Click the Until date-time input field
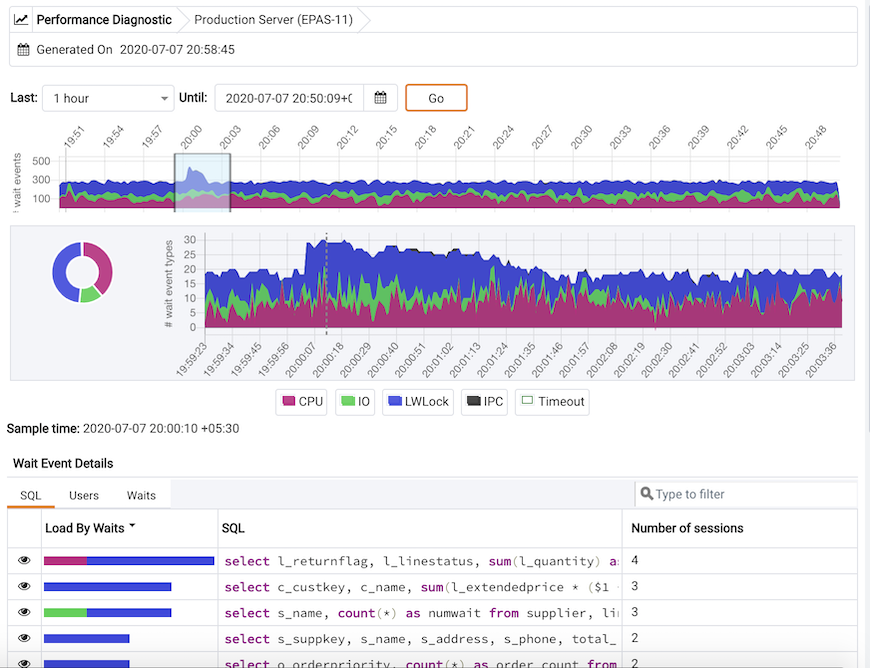870x668 pixels. click(289, 98)
